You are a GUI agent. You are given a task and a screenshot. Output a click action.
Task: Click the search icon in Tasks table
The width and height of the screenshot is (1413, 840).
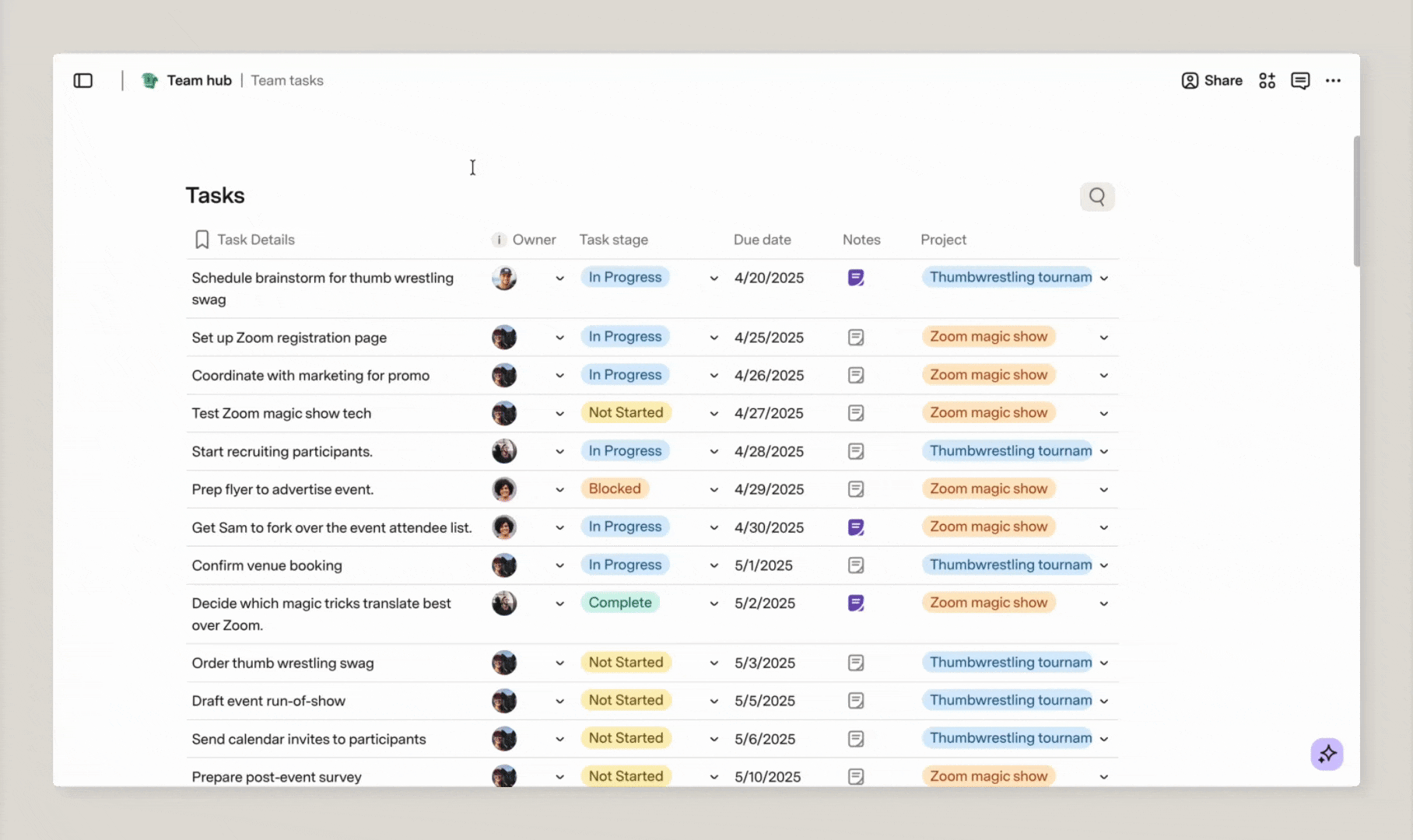pyautogui.click(x=1097, y=197)
